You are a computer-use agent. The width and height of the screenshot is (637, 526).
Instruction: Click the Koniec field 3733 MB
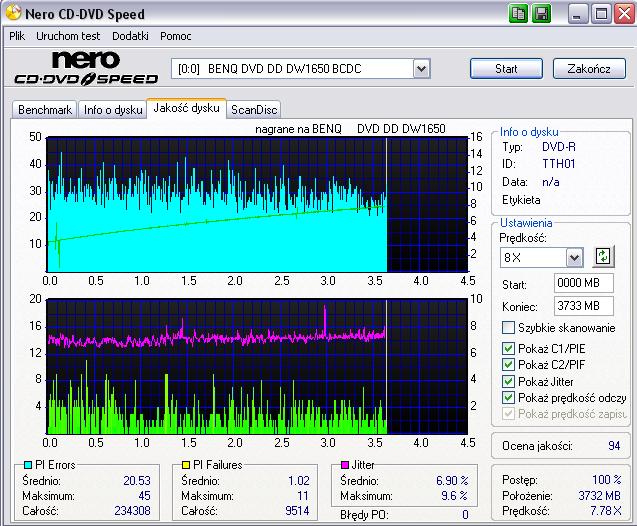pyautogui.click(x=583, y=305)
